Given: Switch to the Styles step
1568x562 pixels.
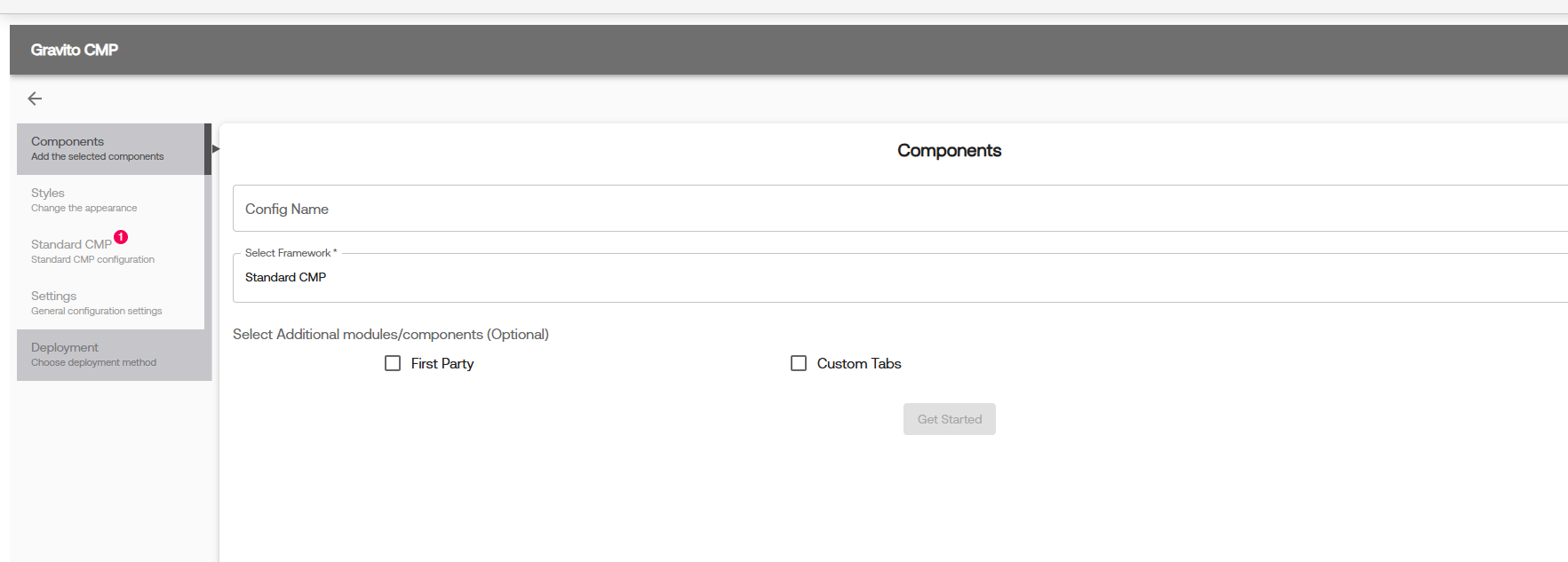Looking at the screenshot, I should coord(111,201).
